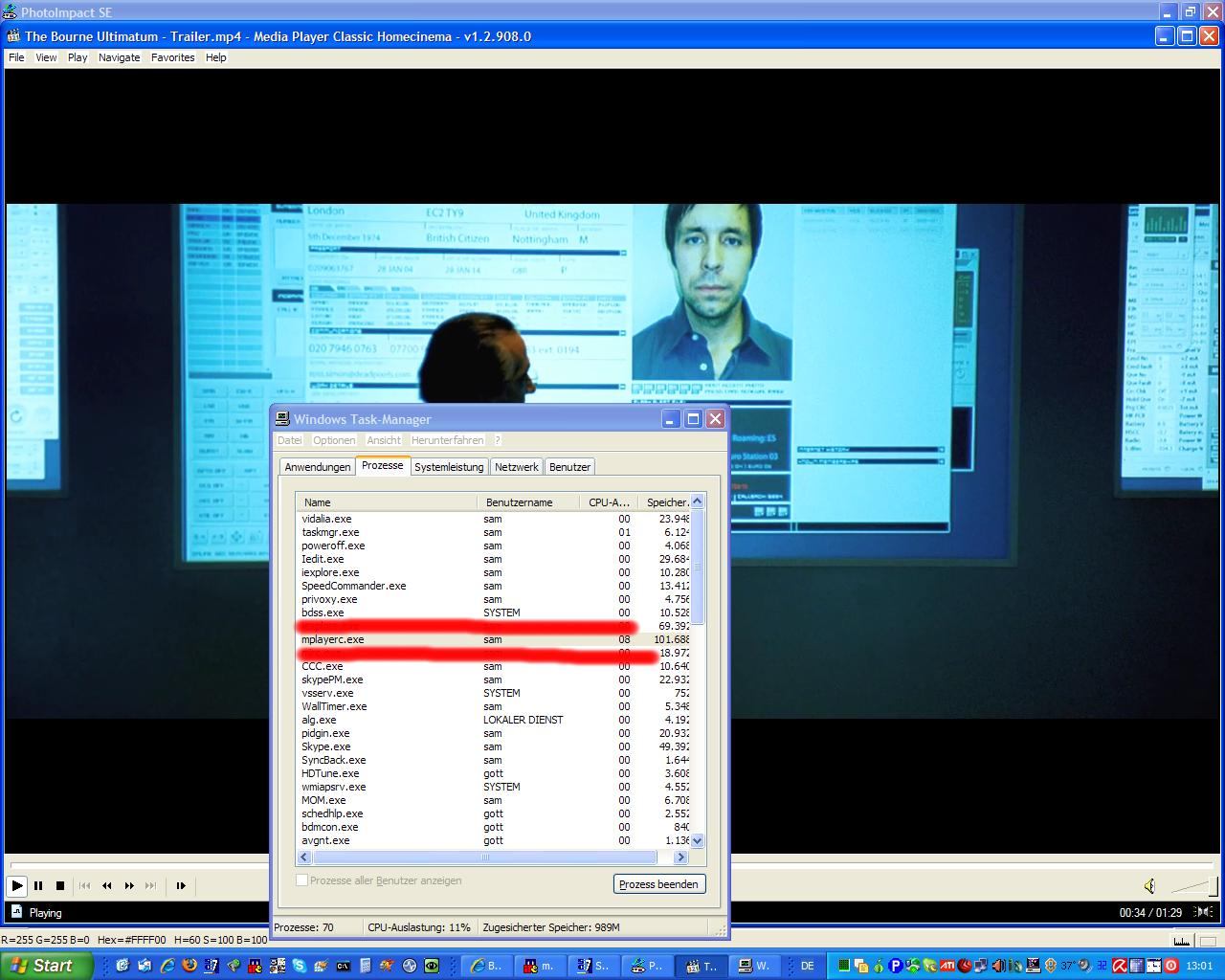Click the process list scroll-down arrow
Viewport: 1225px width, 980px height.
pos(698,840)
